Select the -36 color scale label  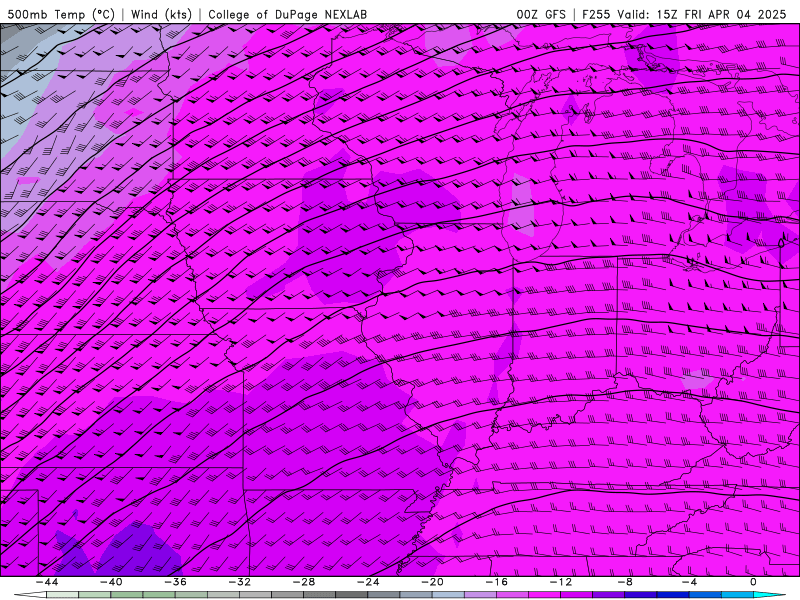(x=176, y=582)
